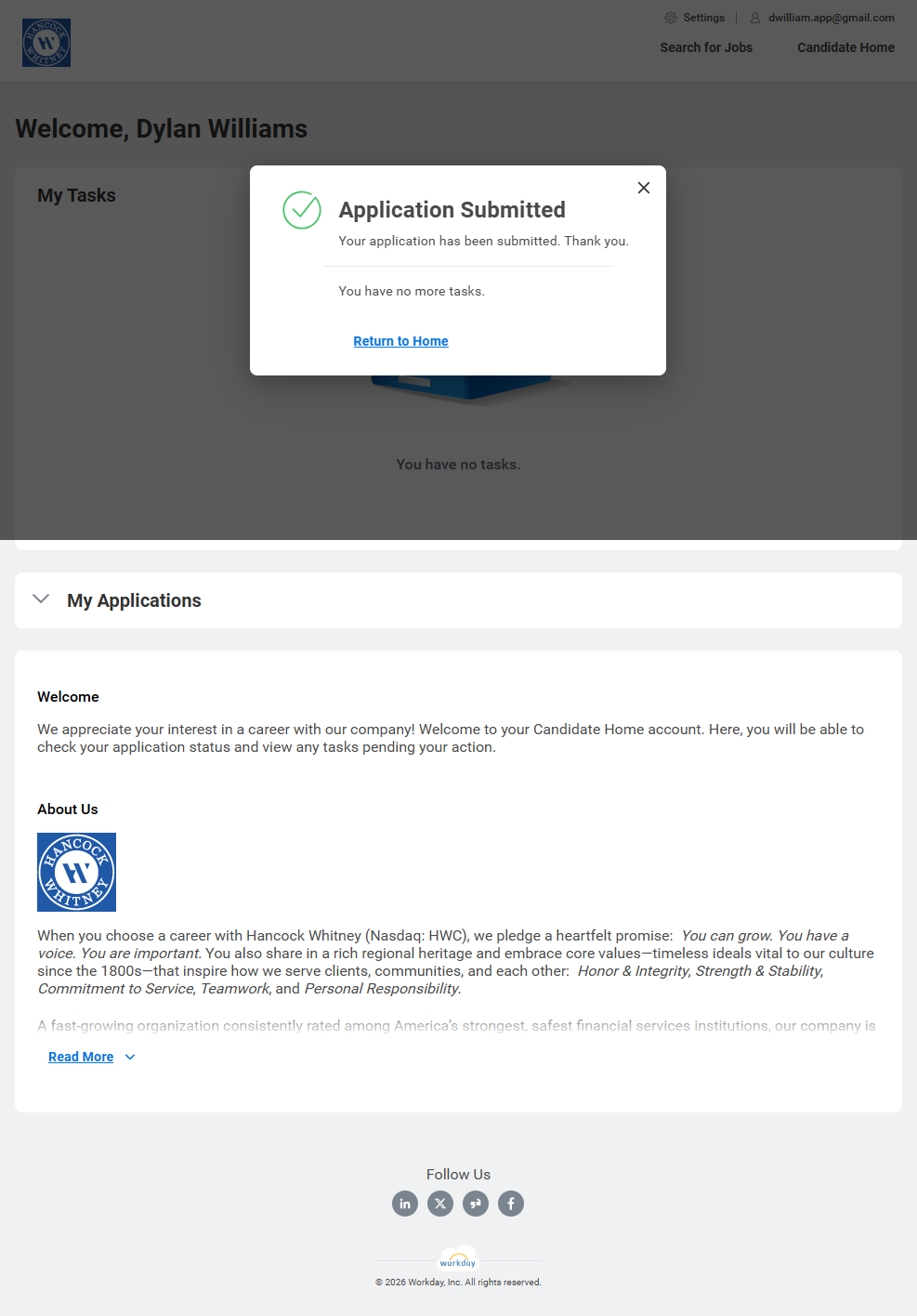Go to Search for Jobs
The width and height of the screenshot is (917, 1316).
pyautogui.click(x=706, y=47)
